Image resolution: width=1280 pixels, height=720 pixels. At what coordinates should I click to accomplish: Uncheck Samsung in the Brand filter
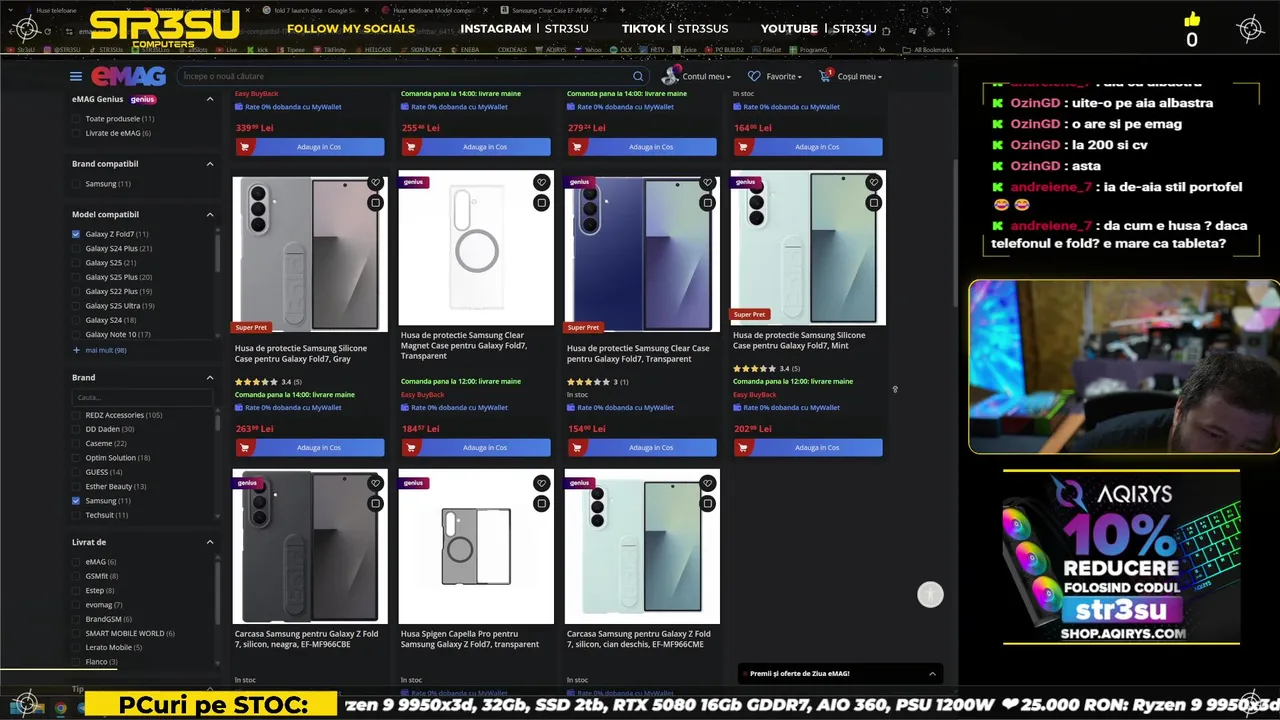[76, 501]
